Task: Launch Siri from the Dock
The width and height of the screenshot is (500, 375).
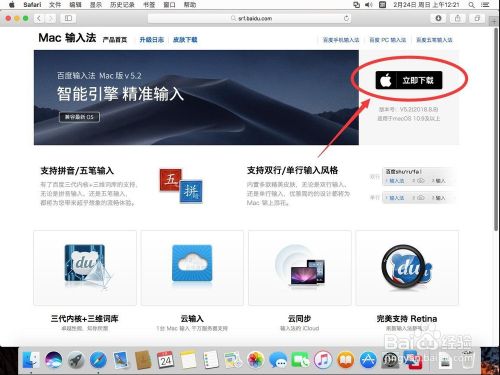Action: pos(53,360)
